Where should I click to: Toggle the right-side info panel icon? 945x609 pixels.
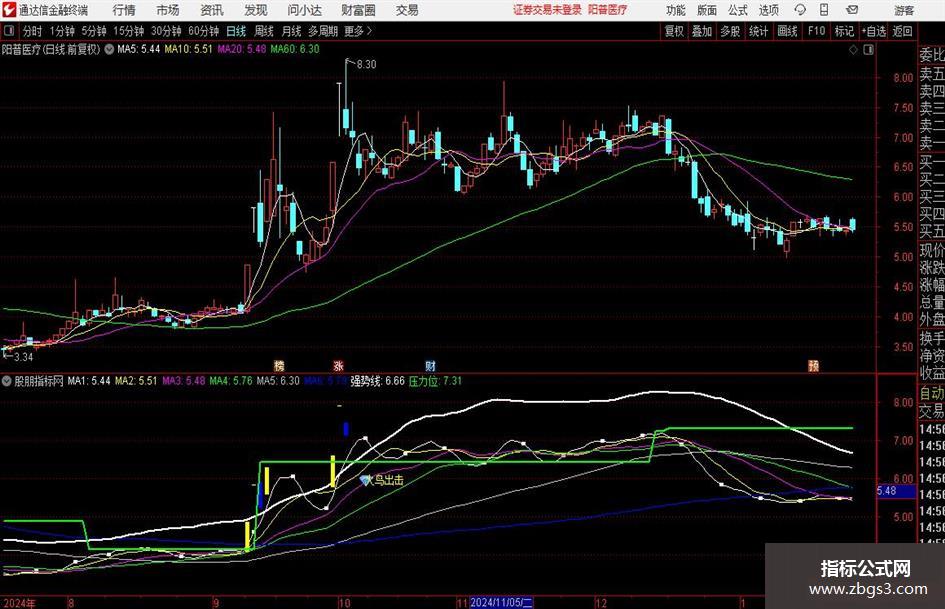[x=868, y=49]
